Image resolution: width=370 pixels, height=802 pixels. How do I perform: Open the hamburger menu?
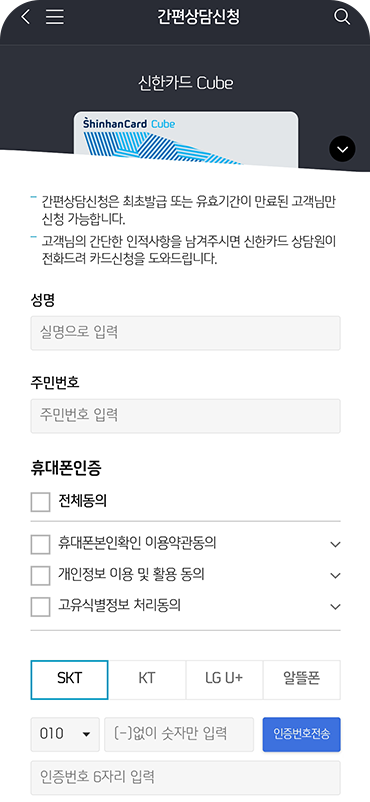pos(55,17)
